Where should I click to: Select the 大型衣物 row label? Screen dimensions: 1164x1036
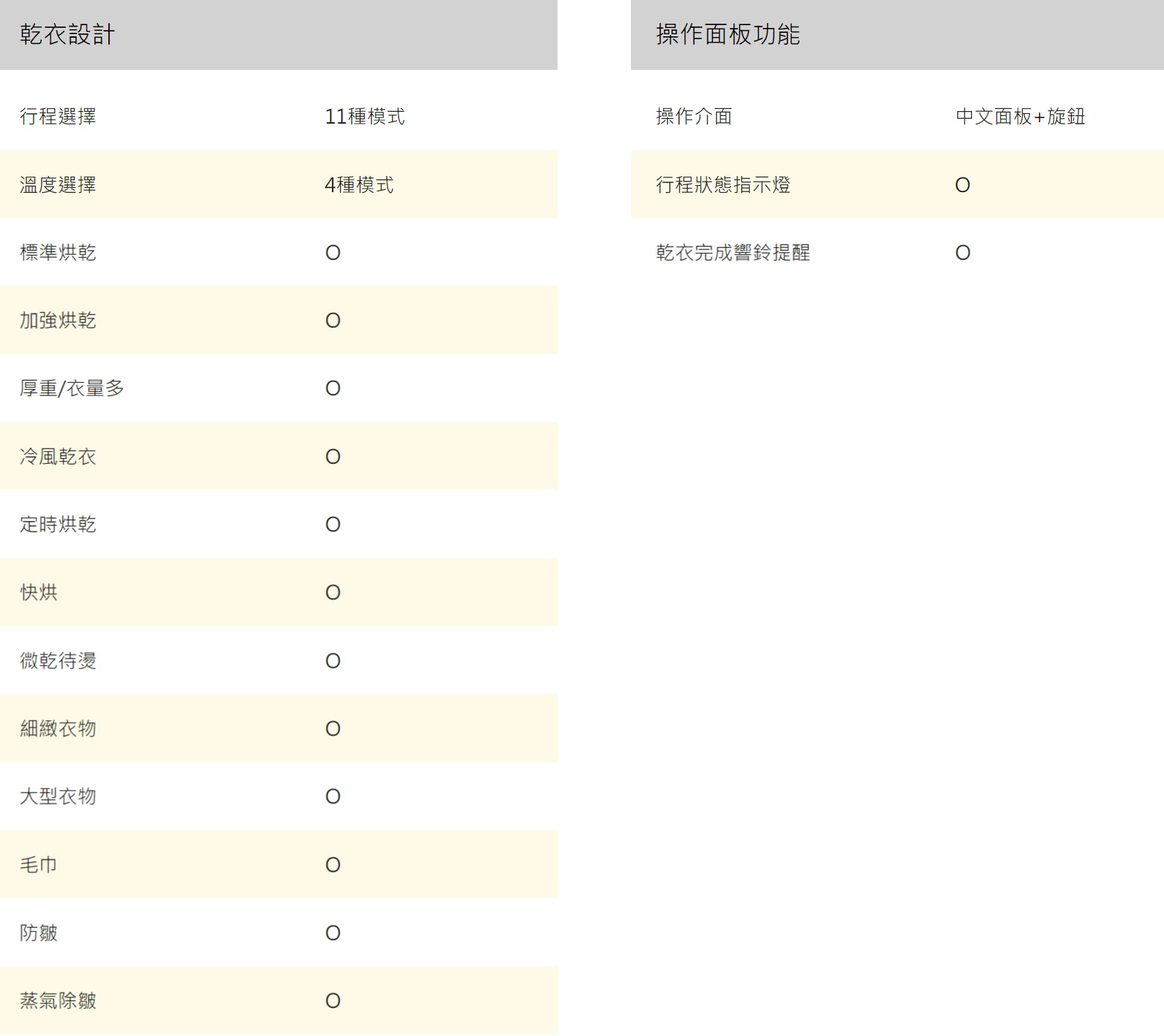58,796
